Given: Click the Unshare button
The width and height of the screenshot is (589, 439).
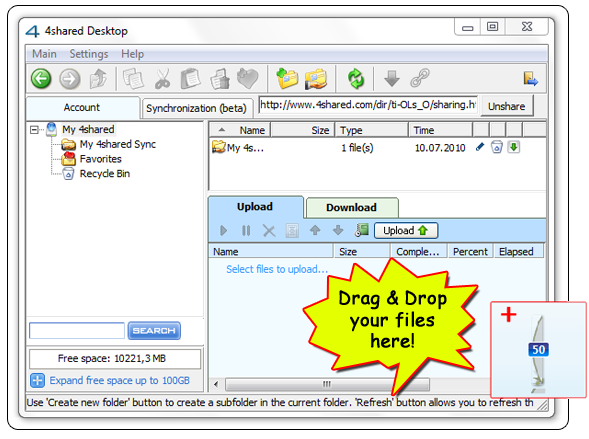Looking at the screenshot, I should (x=506, y=107).
